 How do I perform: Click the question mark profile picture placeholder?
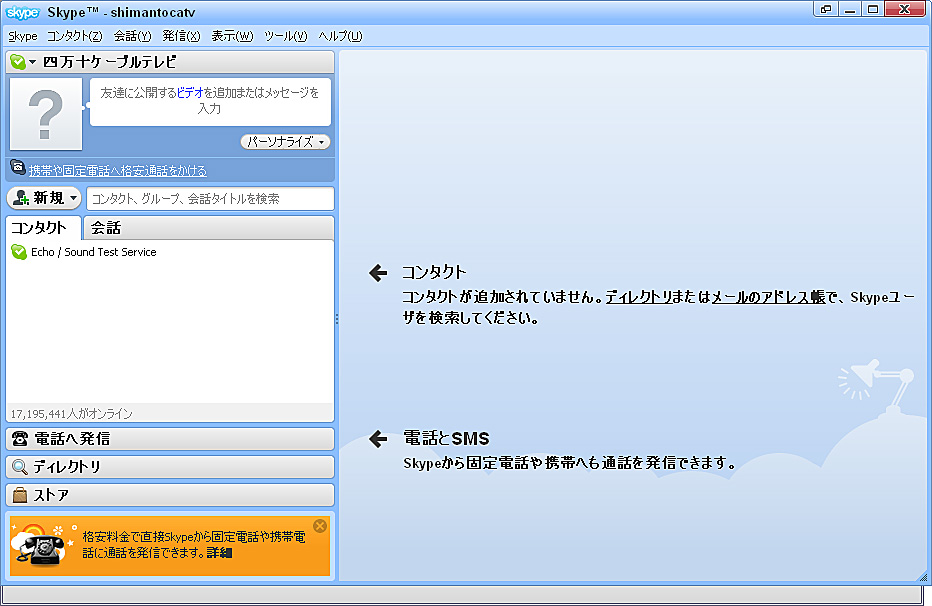[x=46, y=114]
